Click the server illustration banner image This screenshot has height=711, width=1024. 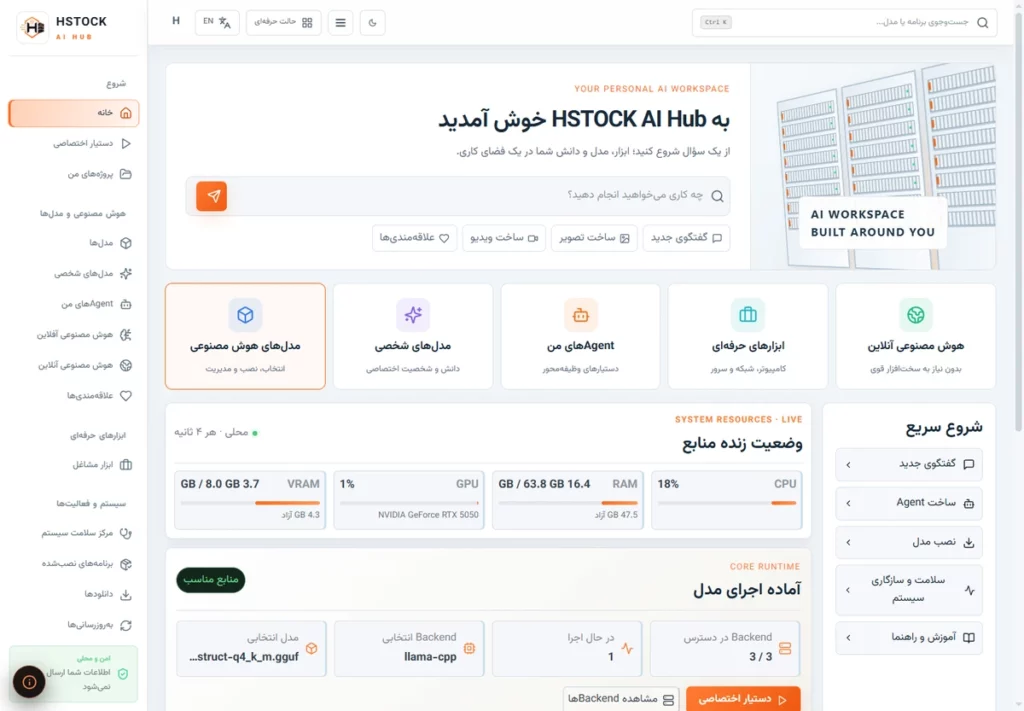click(873, 166)
